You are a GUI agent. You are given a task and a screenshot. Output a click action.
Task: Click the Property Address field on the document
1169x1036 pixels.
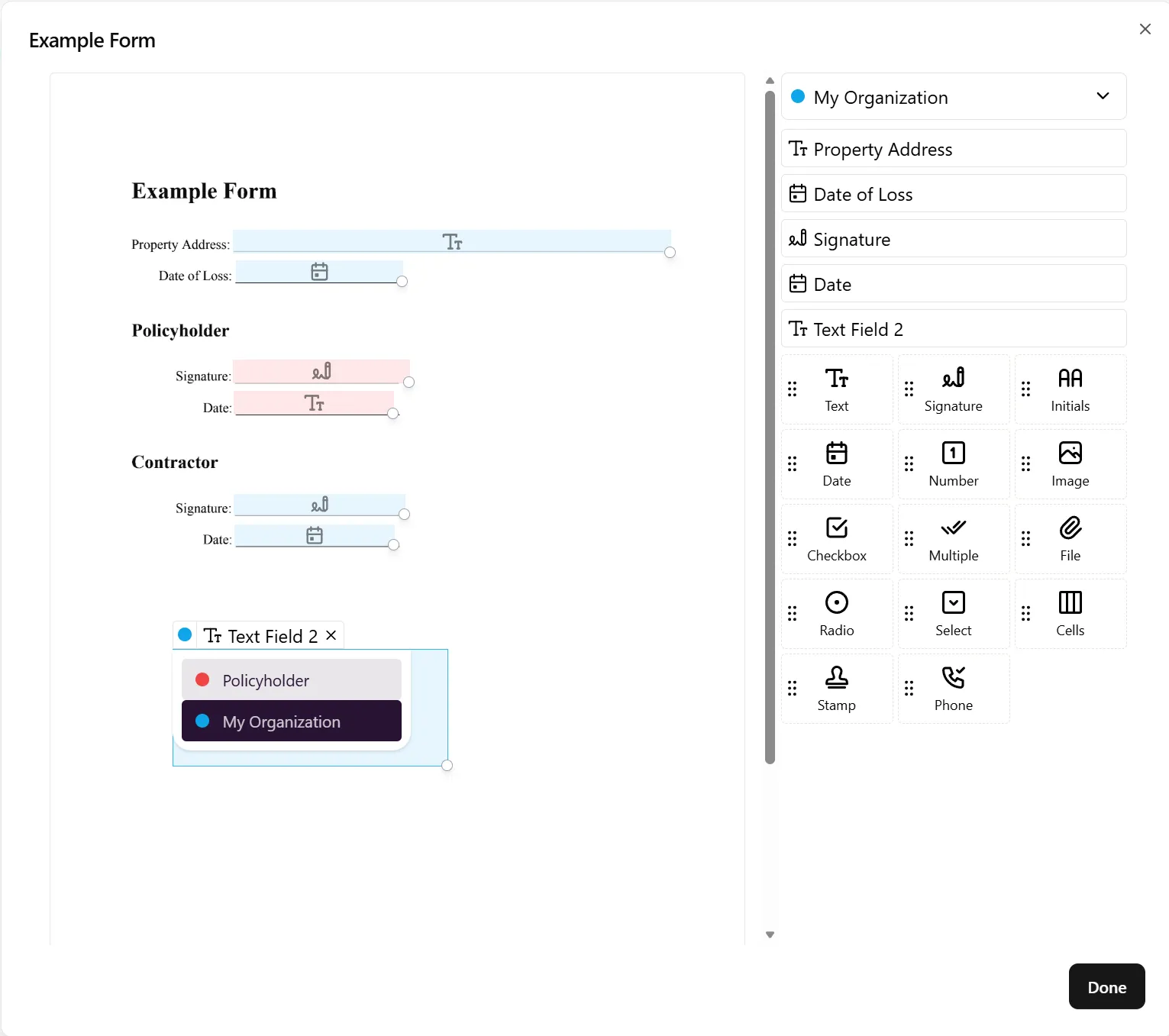452,241
